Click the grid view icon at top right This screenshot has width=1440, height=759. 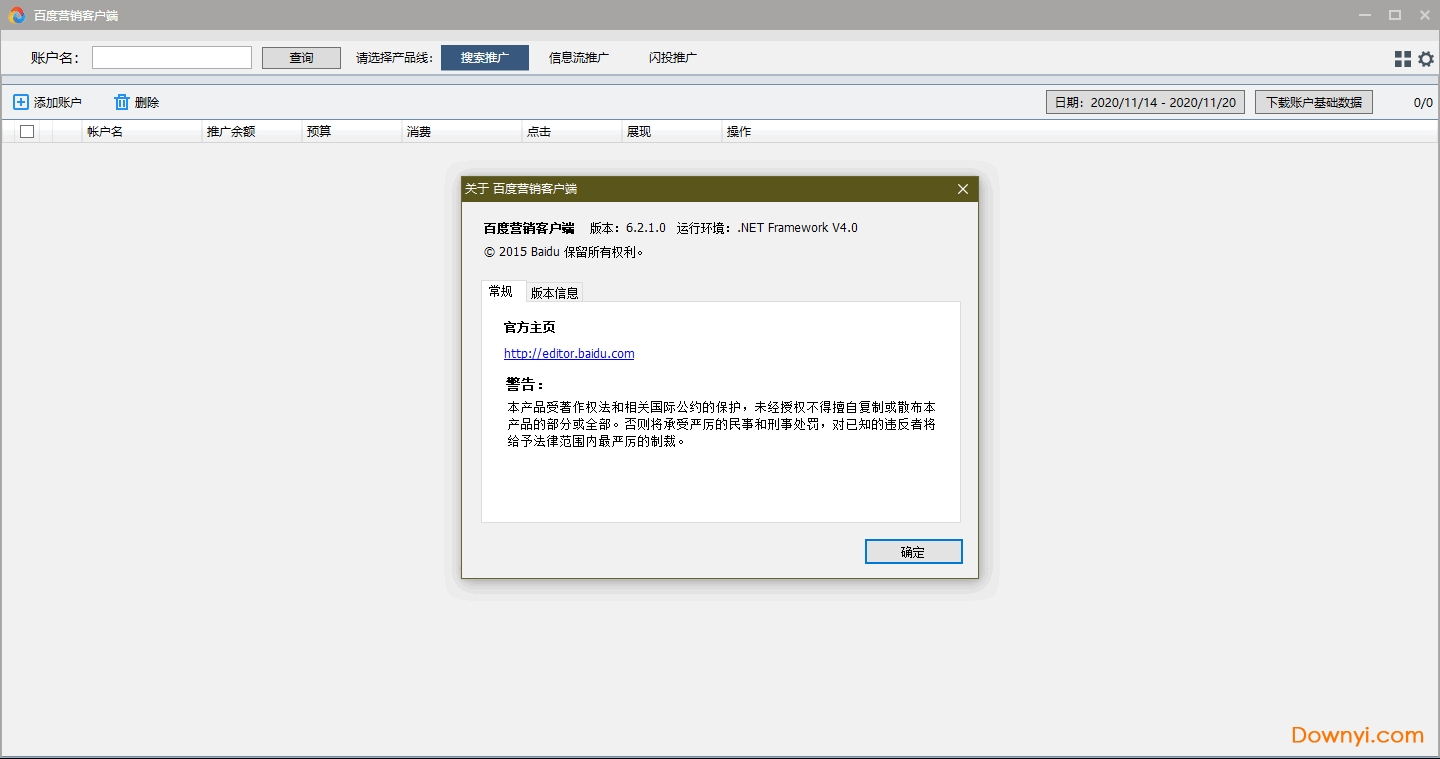[1402, 59]
